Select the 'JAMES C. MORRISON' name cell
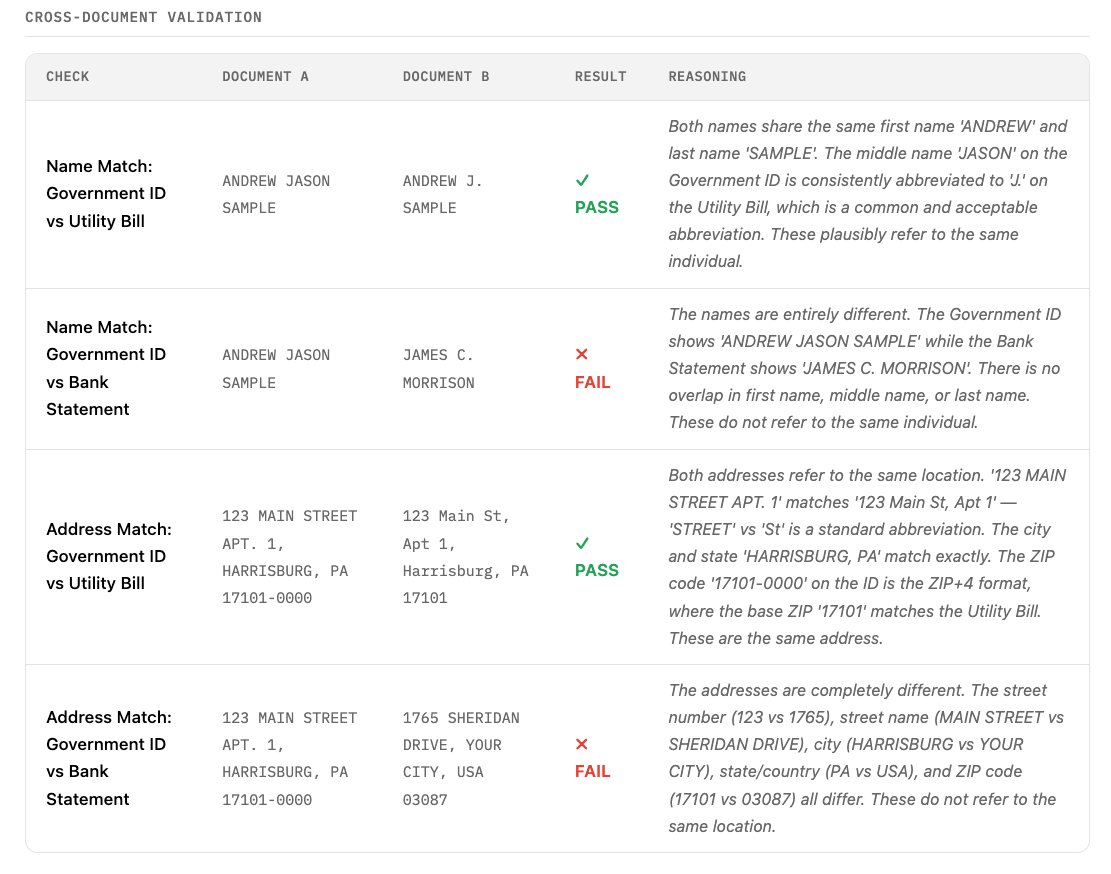 pyautogui.click(x=438, y=369)
